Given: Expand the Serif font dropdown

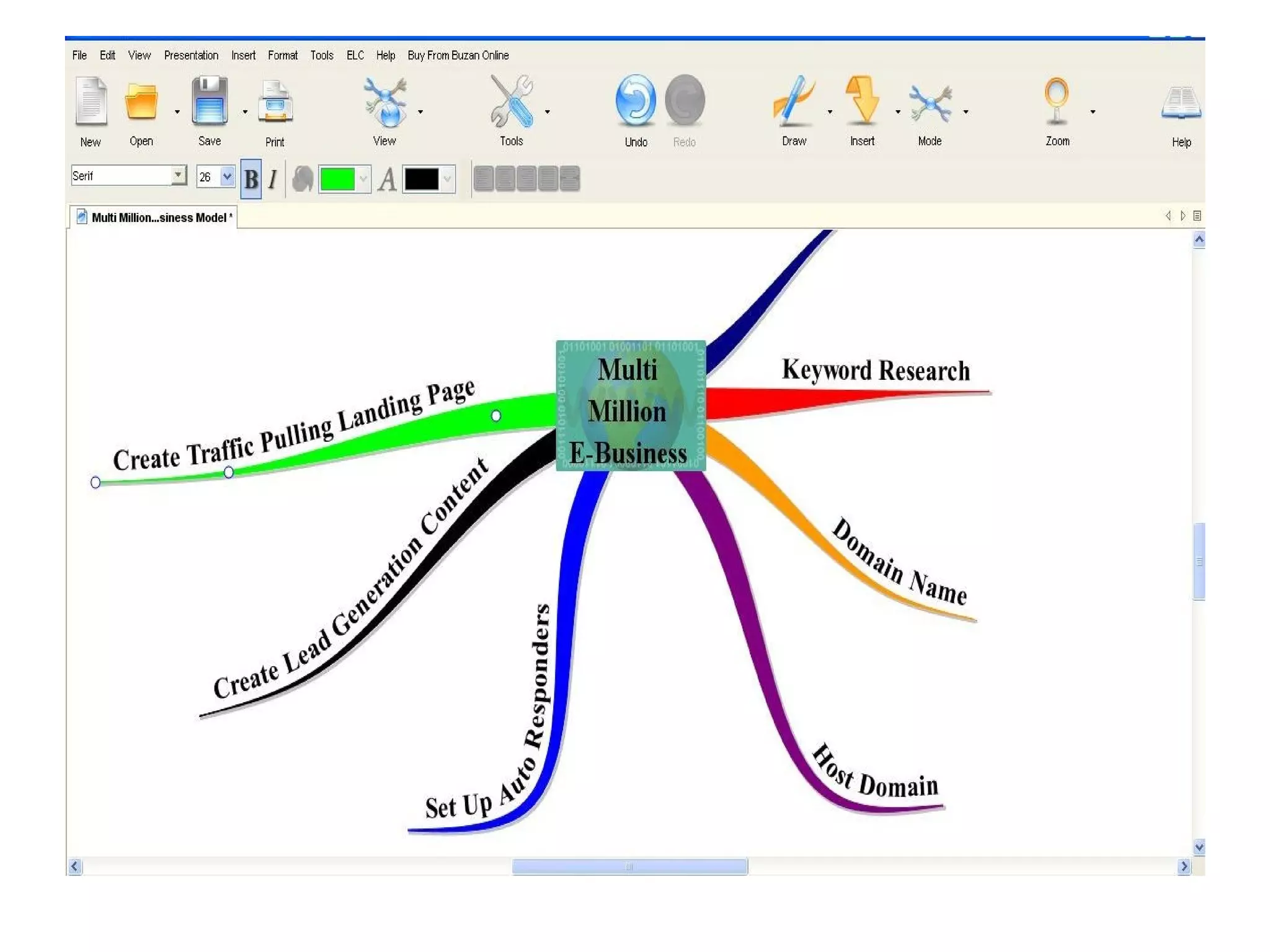Looking at the screenshot, I should [x=179, y=175].
